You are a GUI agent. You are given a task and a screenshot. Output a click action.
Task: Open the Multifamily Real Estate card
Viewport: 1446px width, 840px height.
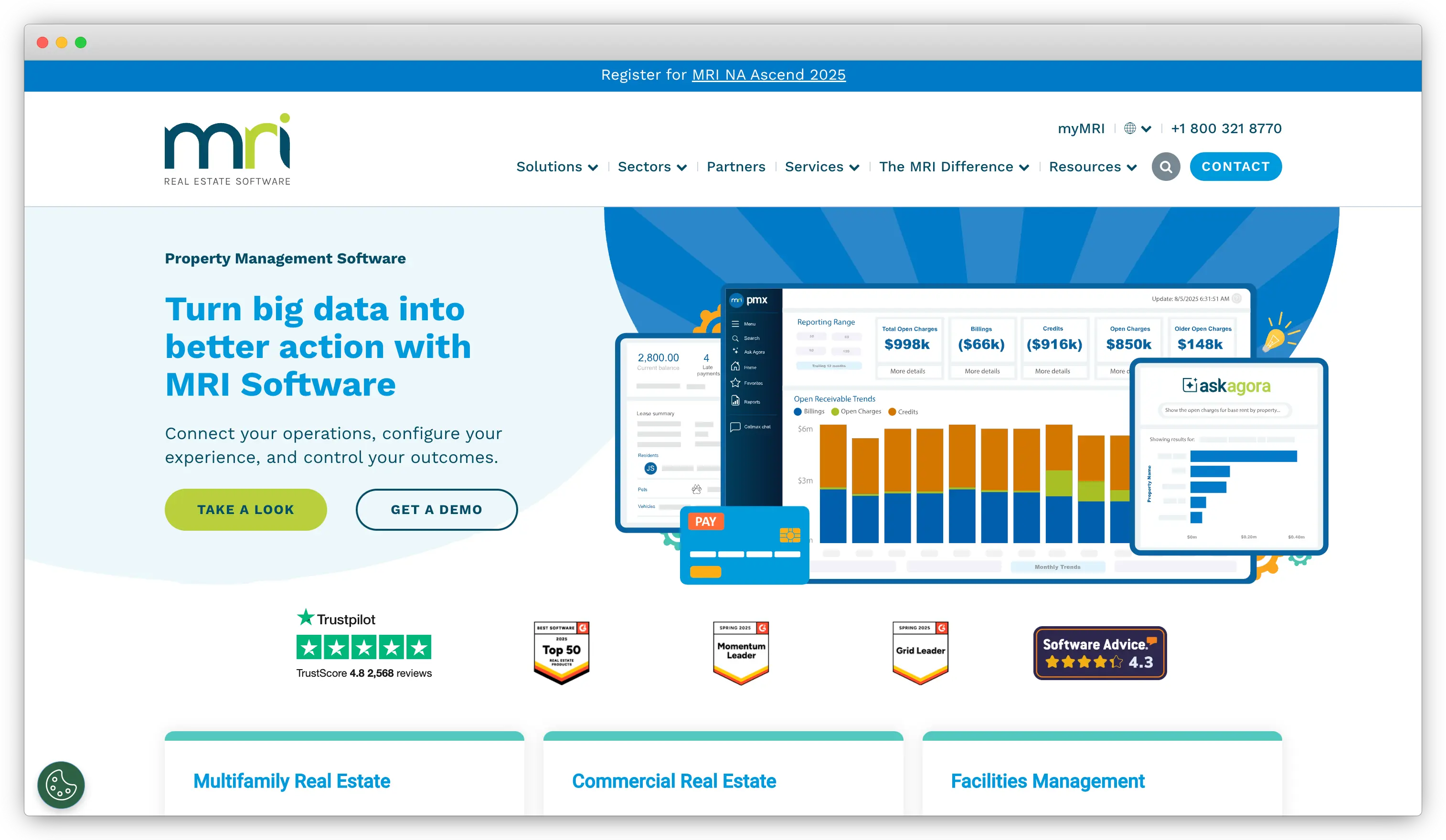click(x=291, y=780)
